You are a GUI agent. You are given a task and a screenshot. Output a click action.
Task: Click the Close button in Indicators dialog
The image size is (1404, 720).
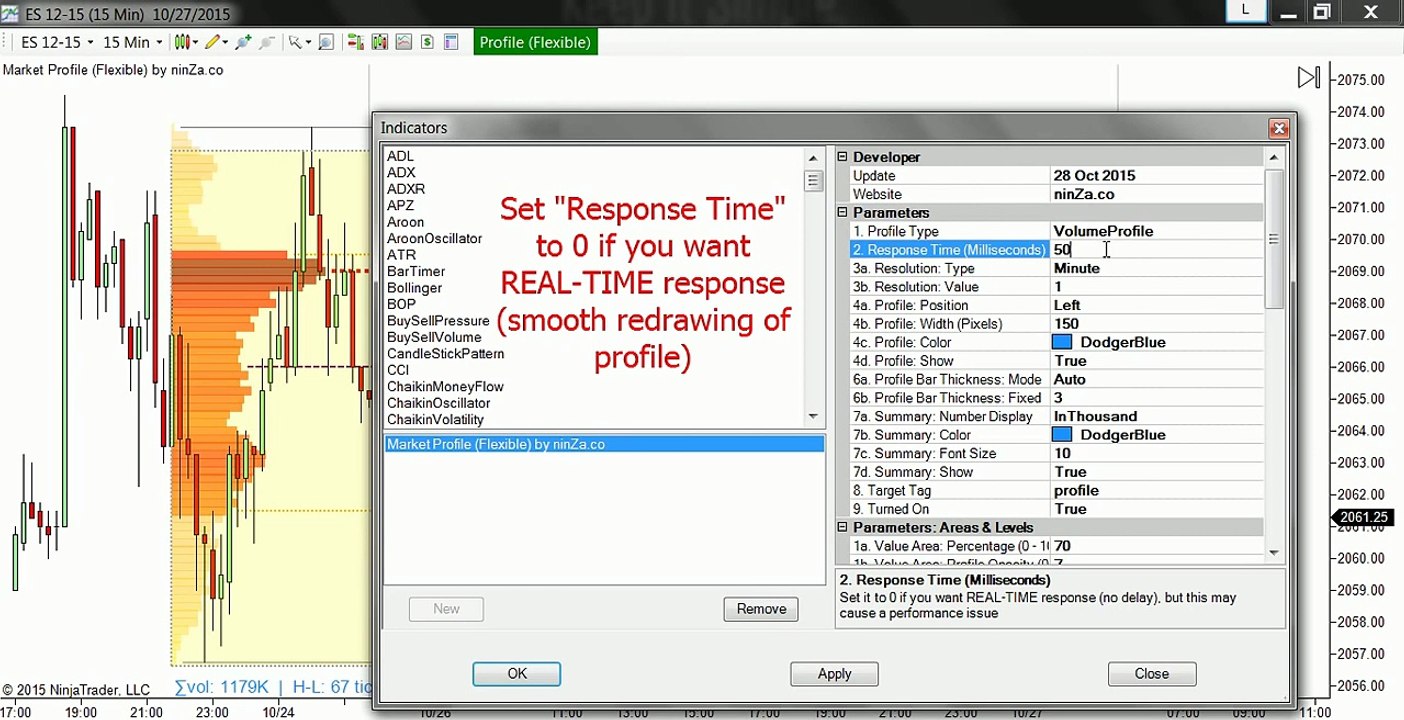[1151, 674]
